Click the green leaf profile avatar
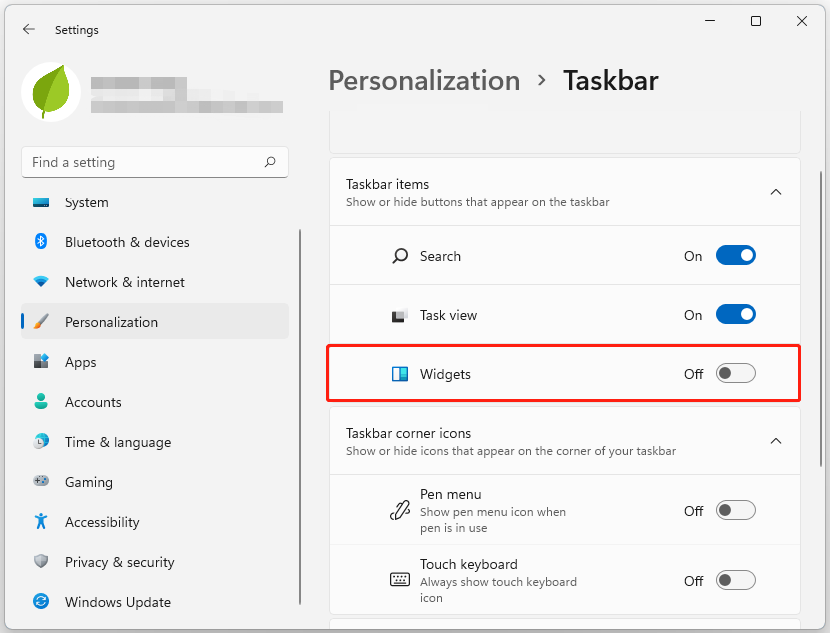The width and height of the screenshot is (830, 633). 51,92
